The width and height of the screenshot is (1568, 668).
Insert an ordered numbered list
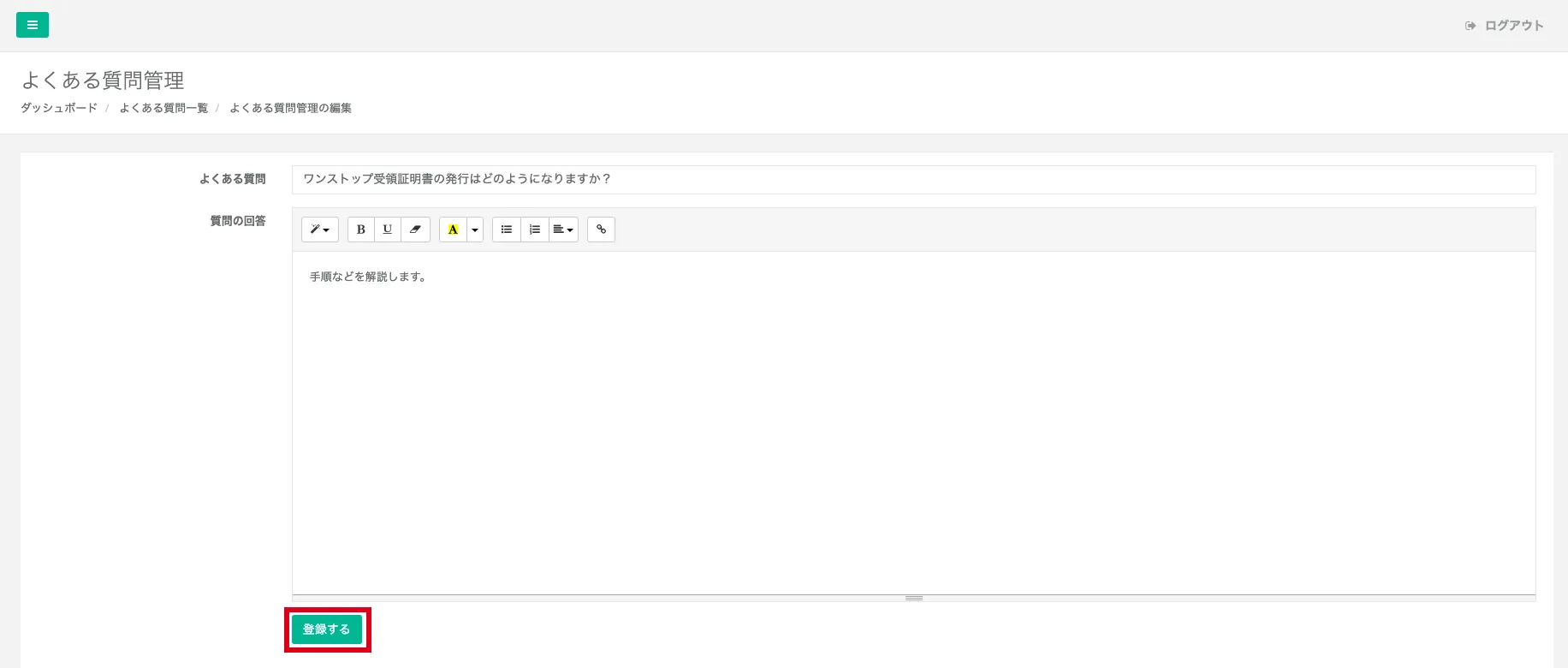point(535,230)
